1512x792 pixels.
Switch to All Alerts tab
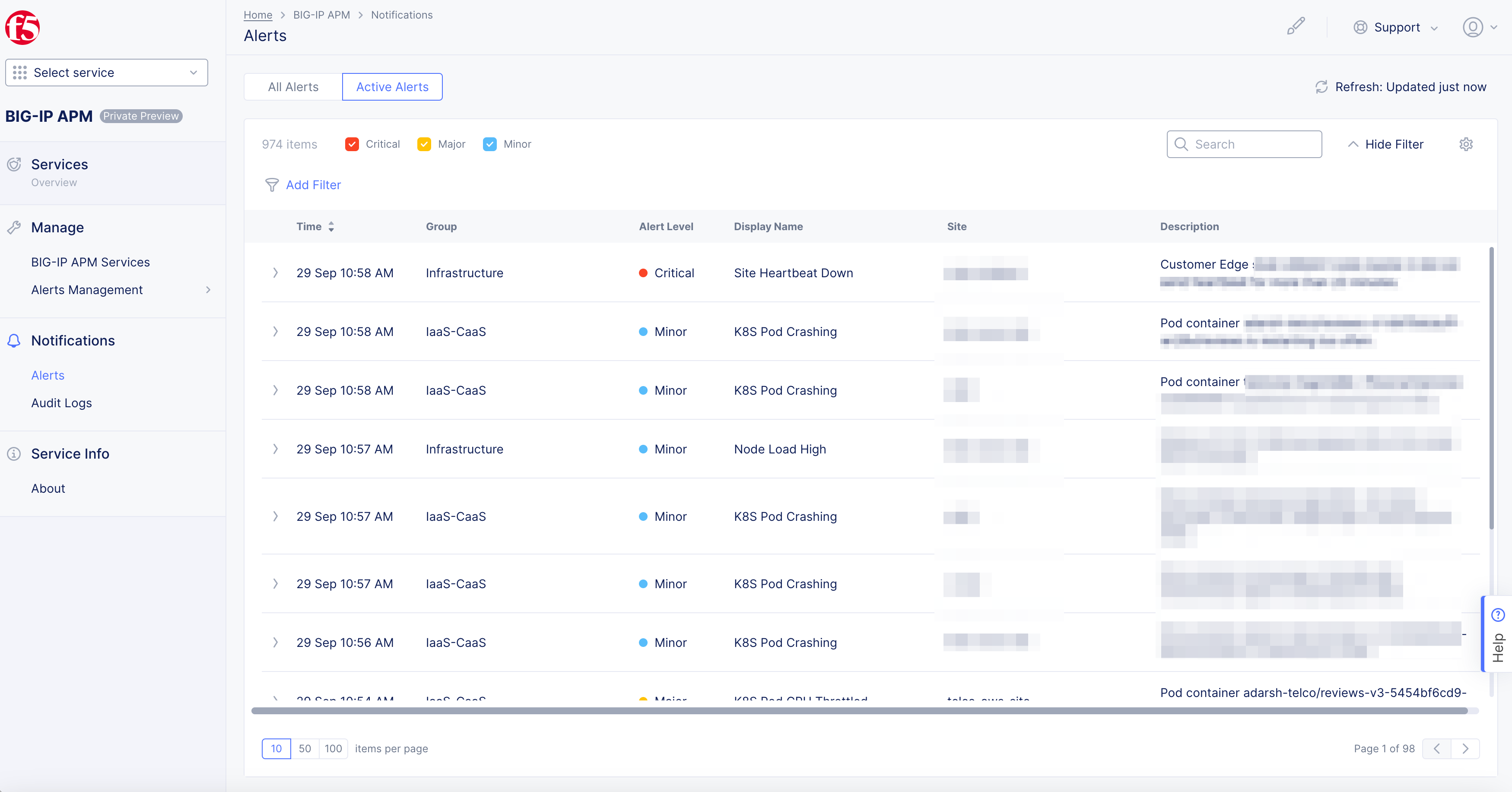click(x=293, y=87)
